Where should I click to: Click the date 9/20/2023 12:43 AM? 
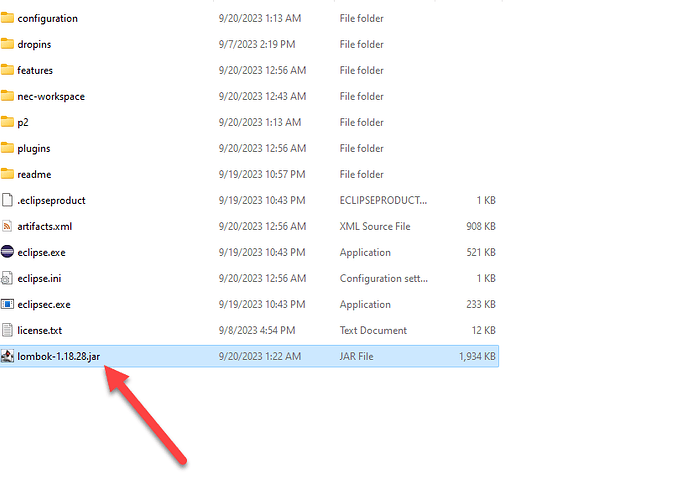262,96
